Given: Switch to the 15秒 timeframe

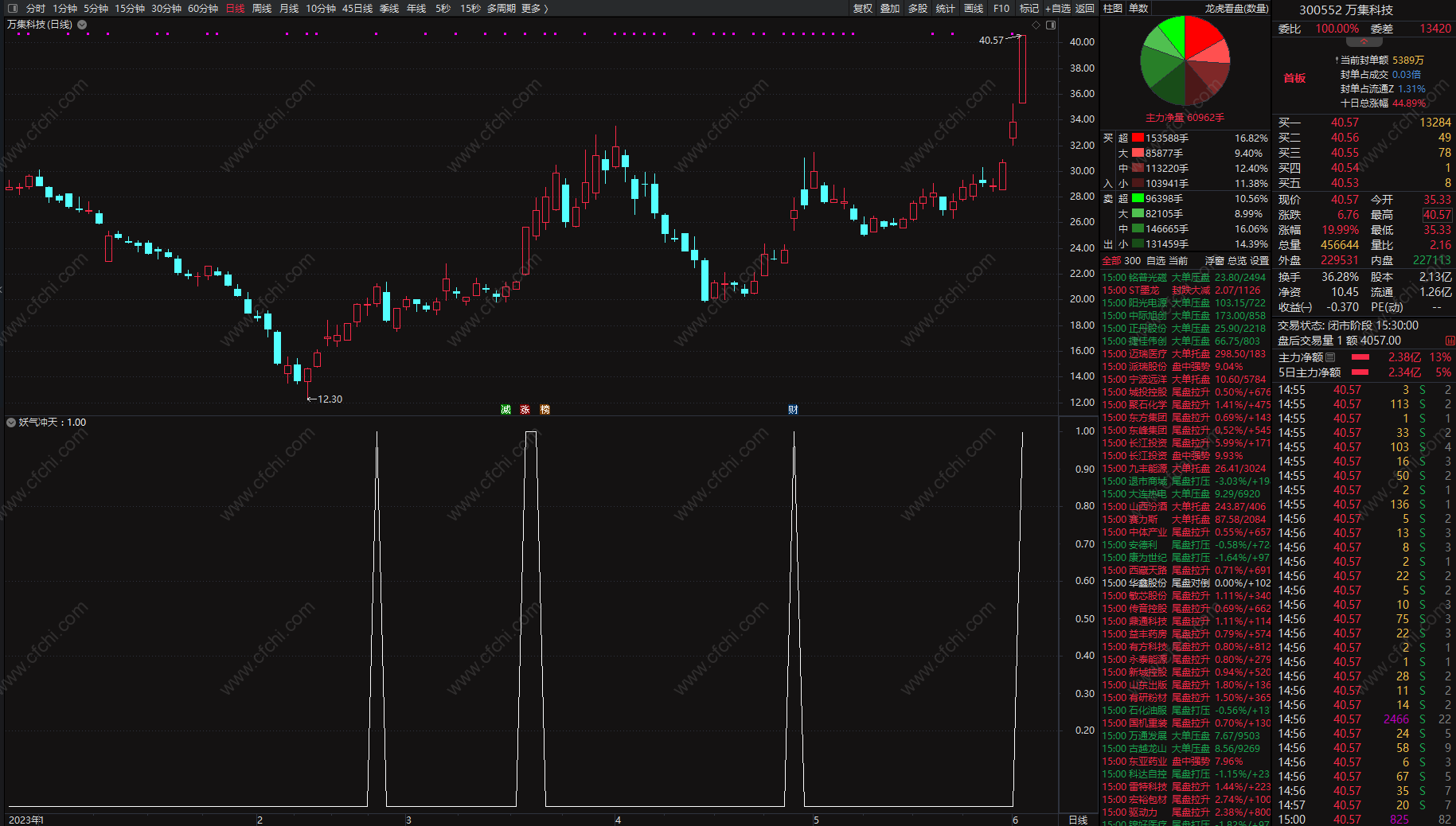Looking at the screenshot, I should pos(470,8).
